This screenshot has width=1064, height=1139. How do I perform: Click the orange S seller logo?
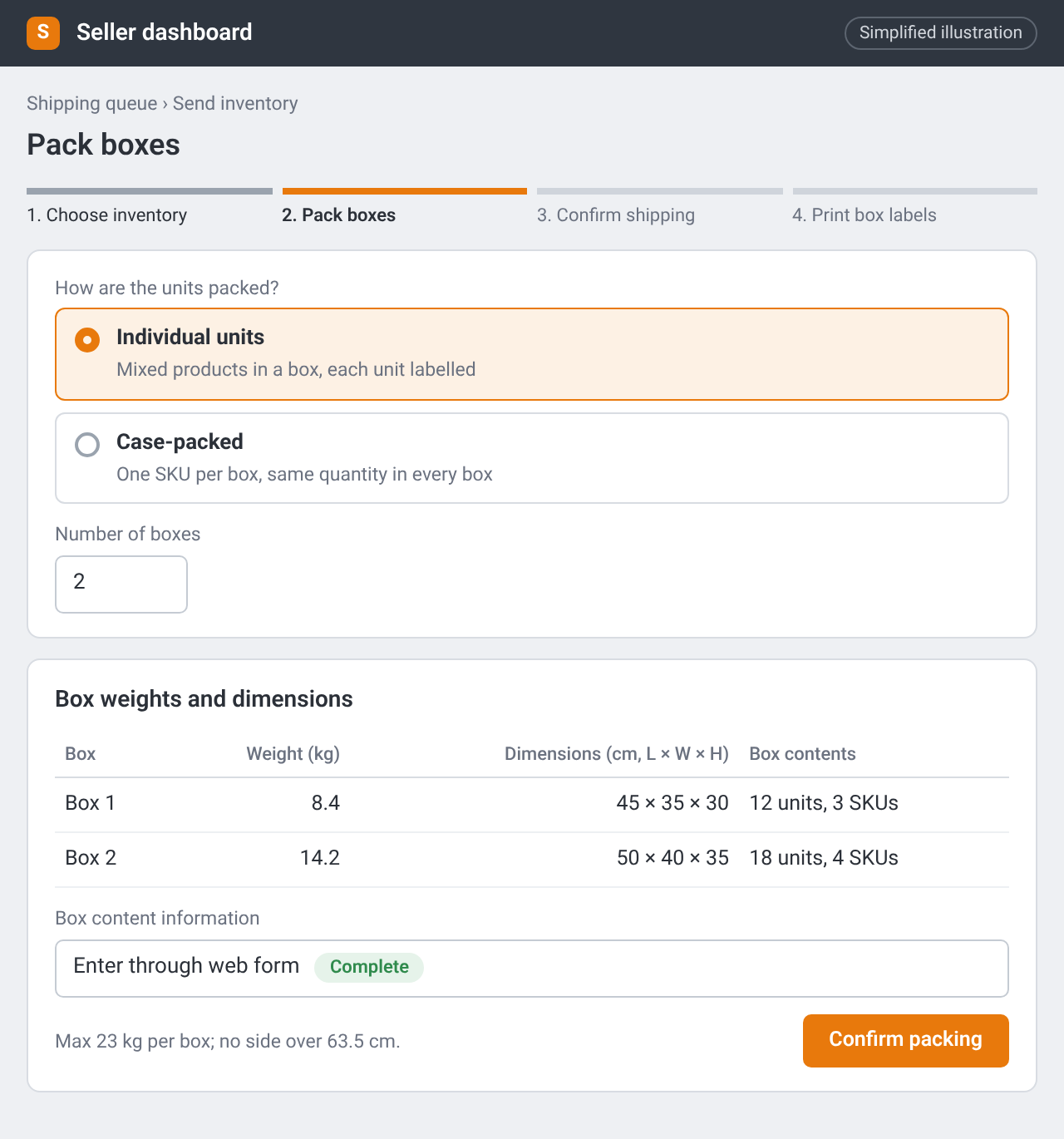coord(43,33)
